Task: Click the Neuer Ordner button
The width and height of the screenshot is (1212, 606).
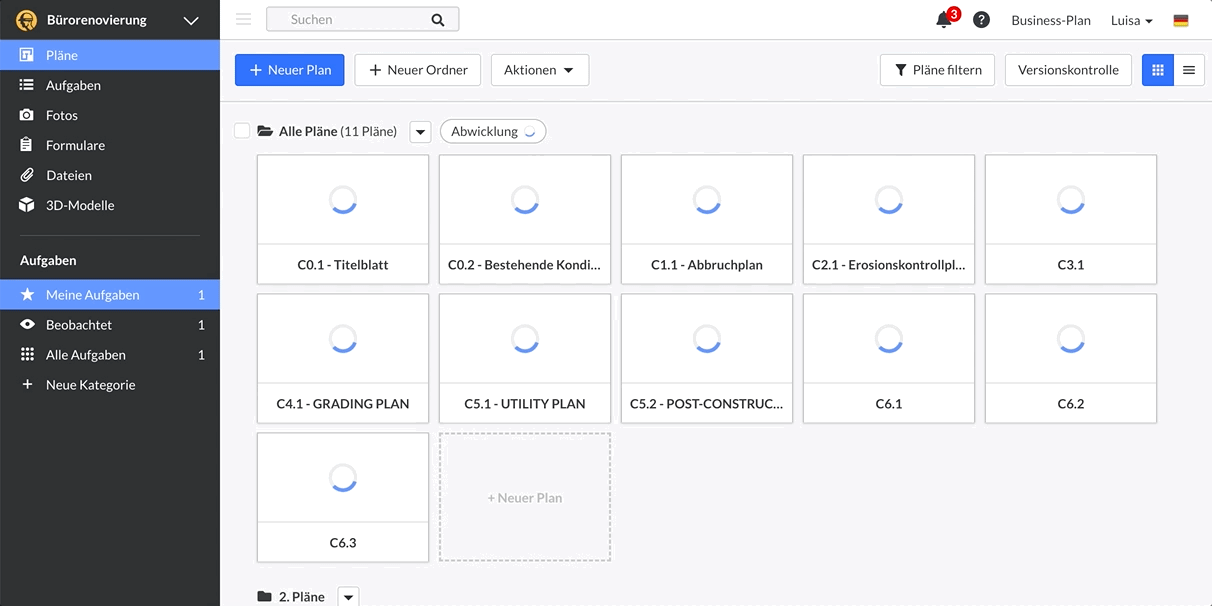Action: point(418,70)
